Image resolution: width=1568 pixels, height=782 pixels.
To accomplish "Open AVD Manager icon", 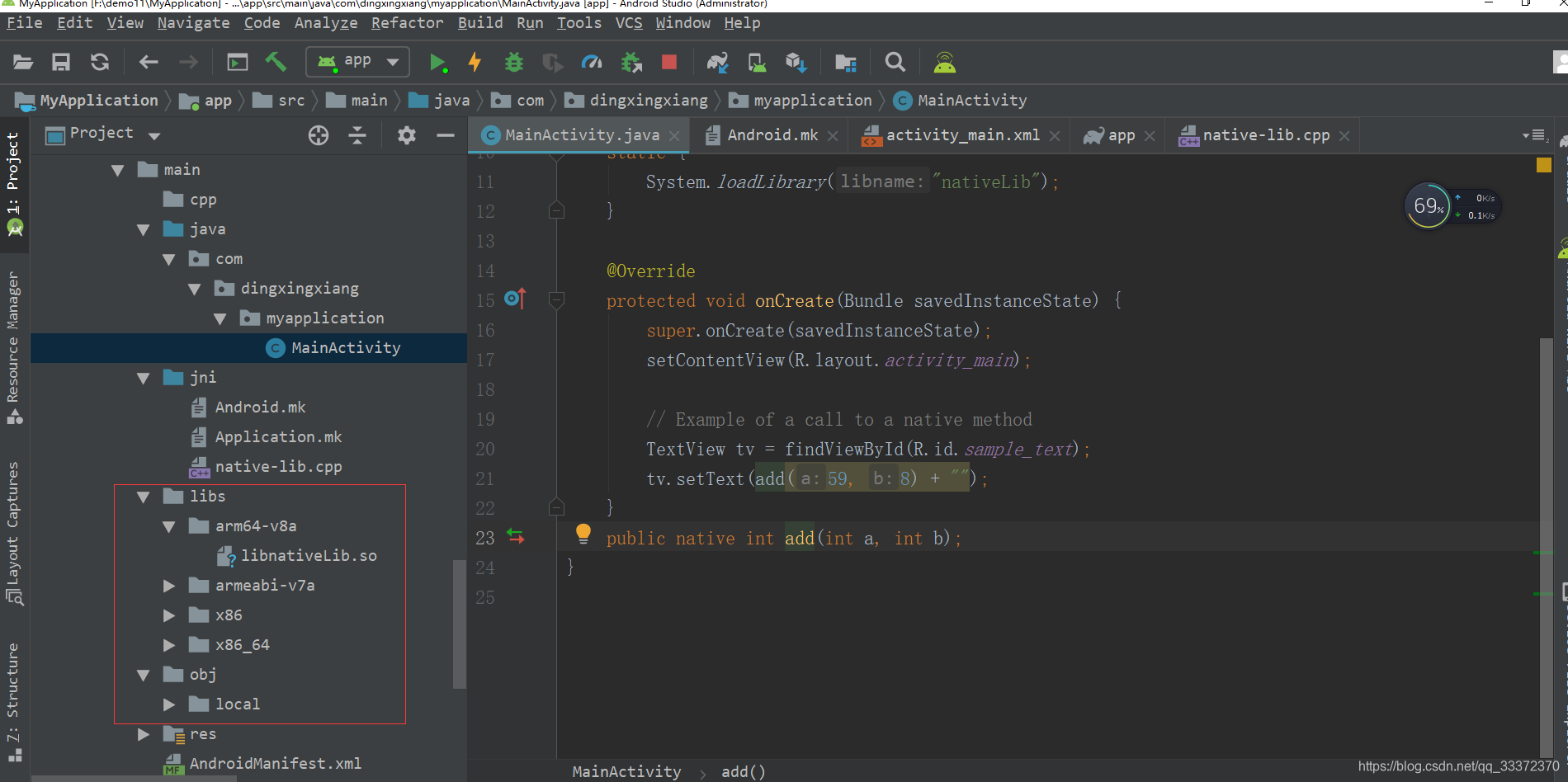I will 757,62.
